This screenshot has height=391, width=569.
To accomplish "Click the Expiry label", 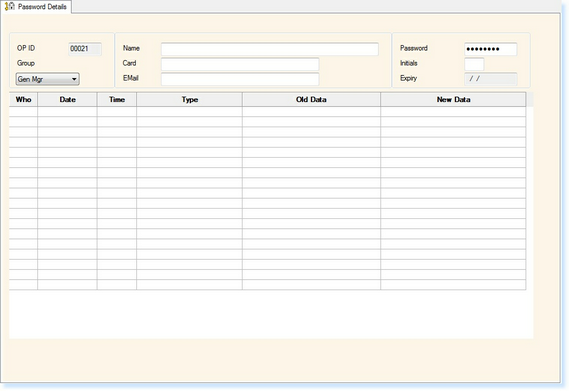I will tap(409, 78).
